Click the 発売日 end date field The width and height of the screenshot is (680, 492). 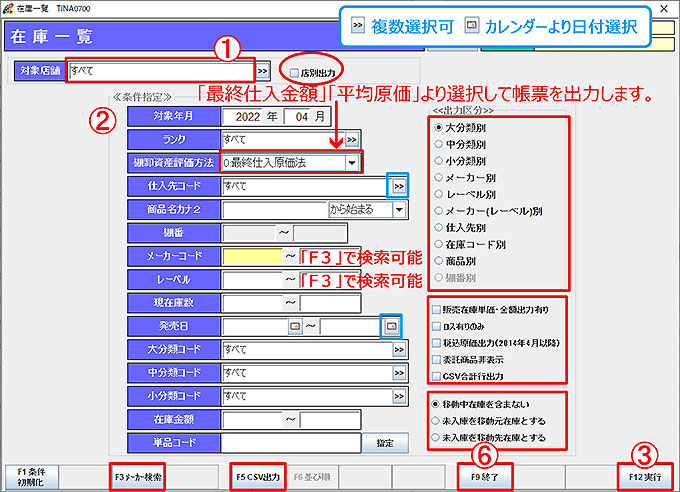click(x=352, y=326)
